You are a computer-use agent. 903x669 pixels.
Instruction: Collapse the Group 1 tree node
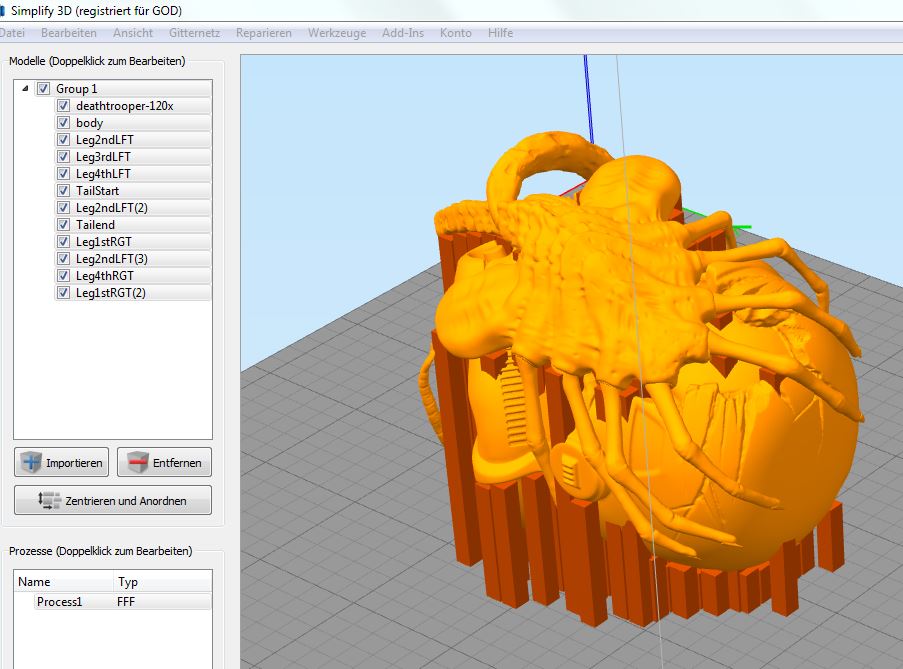pyautogui.click(x=25, y=89)
